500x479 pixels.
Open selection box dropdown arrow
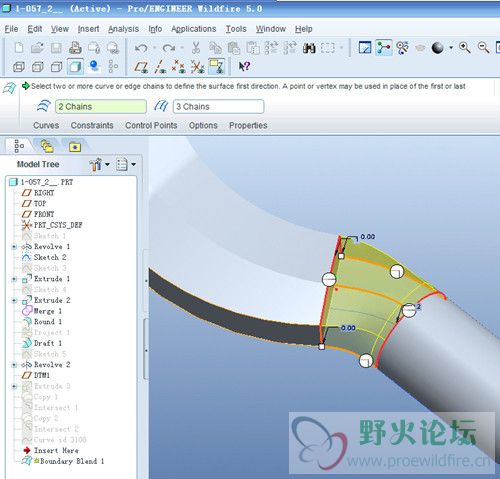click(341, 48)
